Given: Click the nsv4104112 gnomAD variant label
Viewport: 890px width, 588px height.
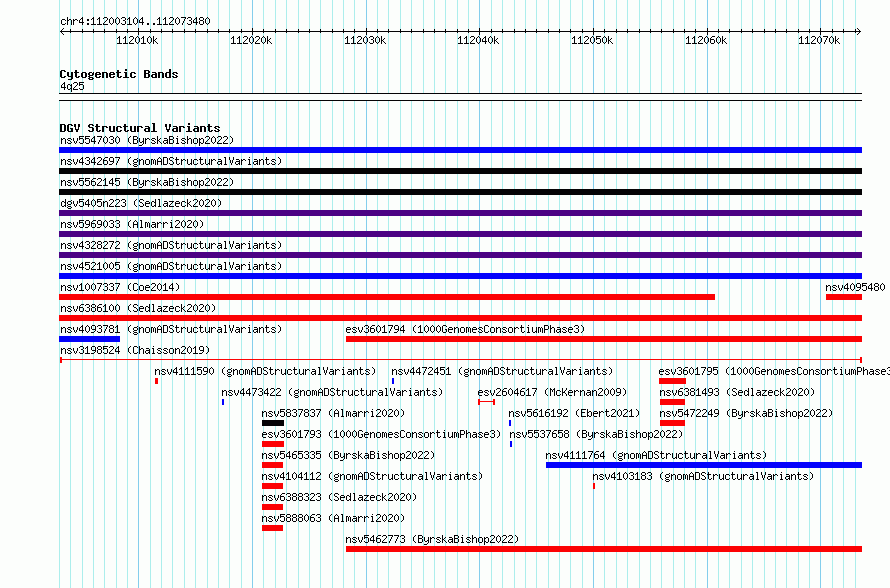Looking at the screenshot, I should coord(372,476).
